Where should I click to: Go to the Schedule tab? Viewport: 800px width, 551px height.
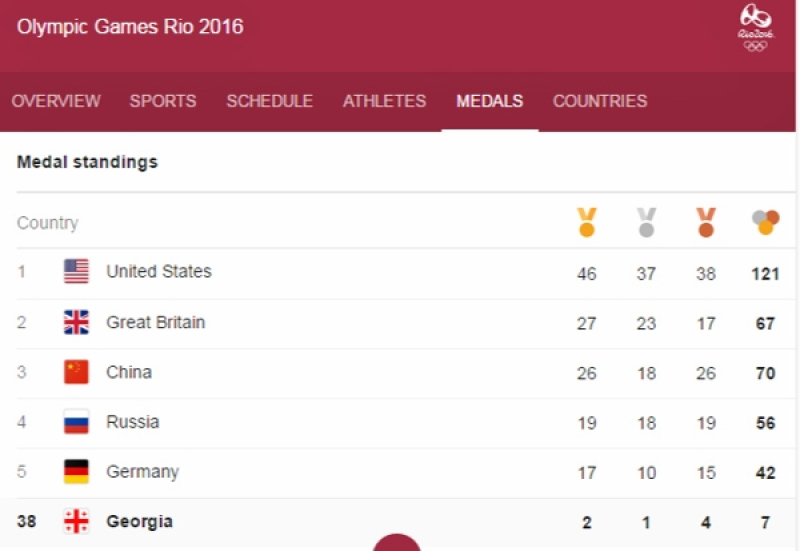tap(269, 101)
